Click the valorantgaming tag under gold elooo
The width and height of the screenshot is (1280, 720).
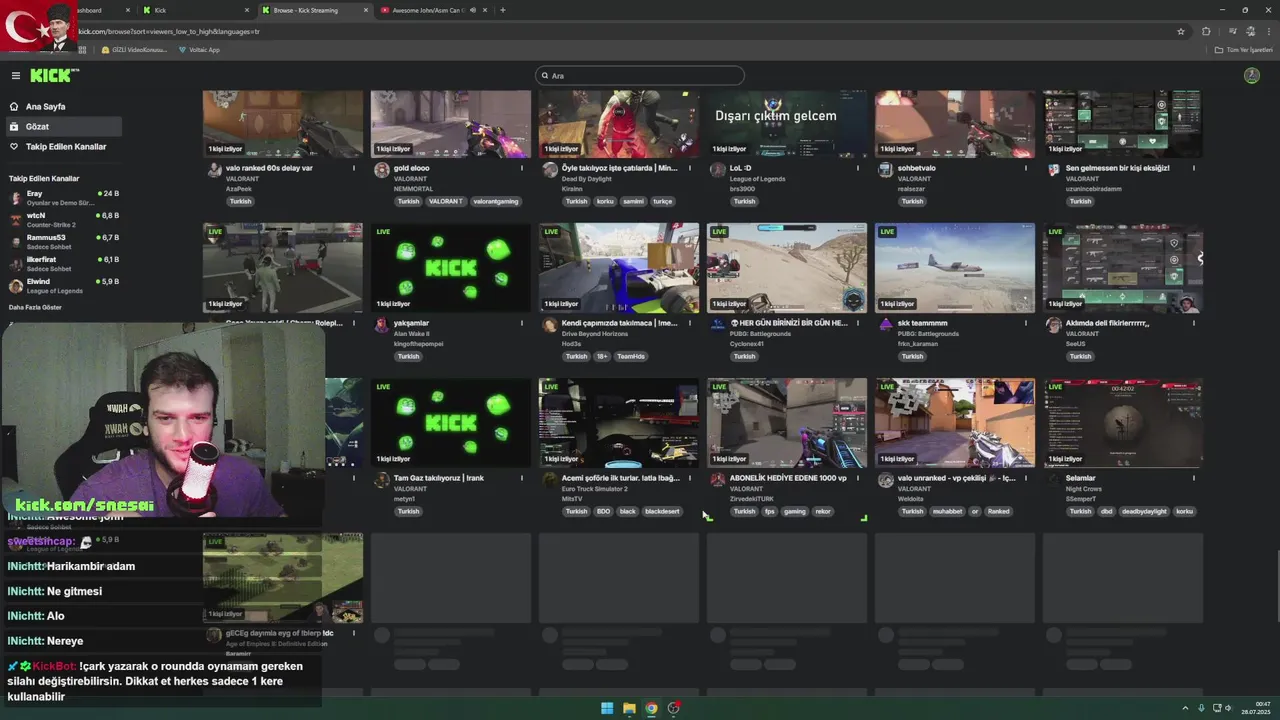coord(496,201)
